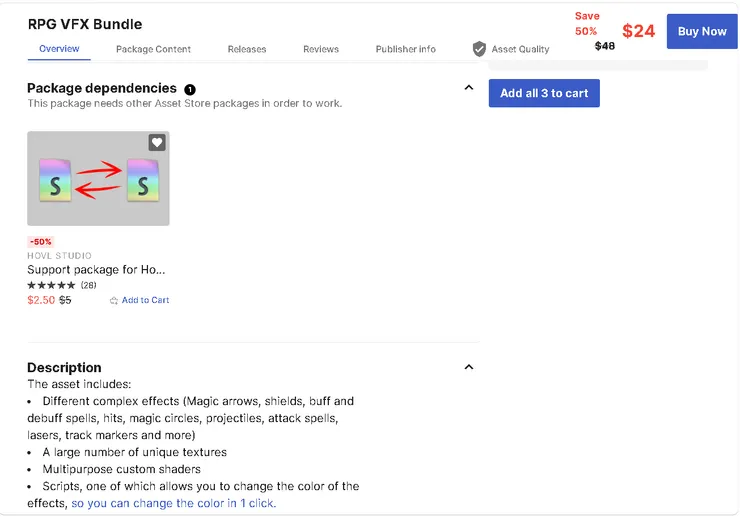The height and width of the screenshot is (517, 740).
Task: Click the Buy Now button
Action: 702,31
